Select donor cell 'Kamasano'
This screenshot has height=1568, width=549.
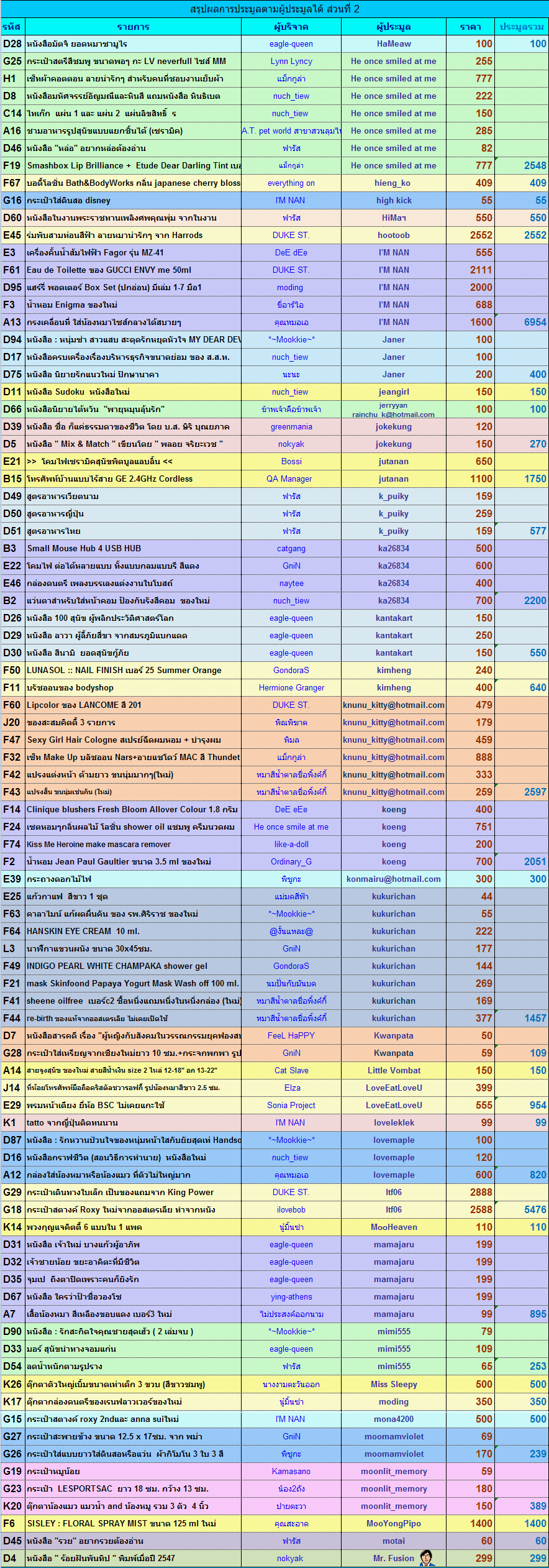tap(291, 1471)
